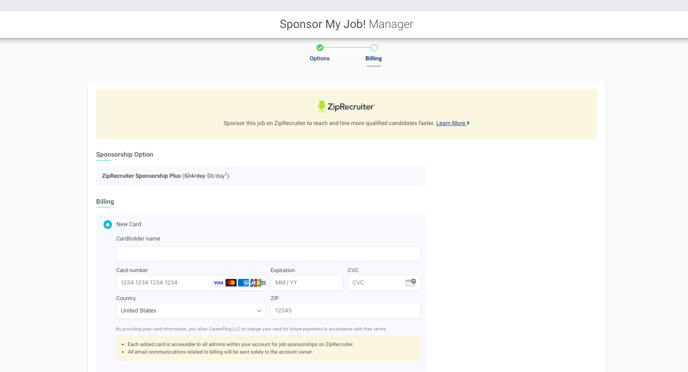The image size is (688, 372).
Task: Select the New Card radio button
Action: click(108, 225)
